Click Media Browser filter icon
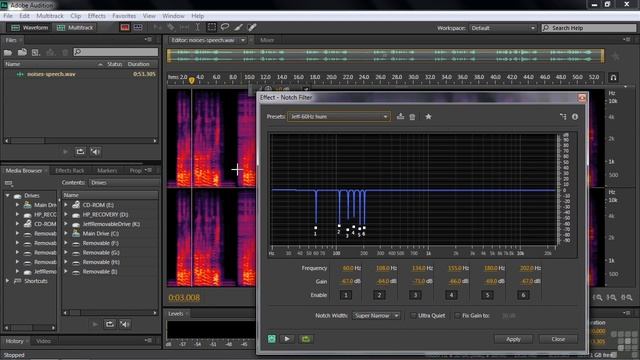This screenshot has height=360, width=640. point(9,183)
